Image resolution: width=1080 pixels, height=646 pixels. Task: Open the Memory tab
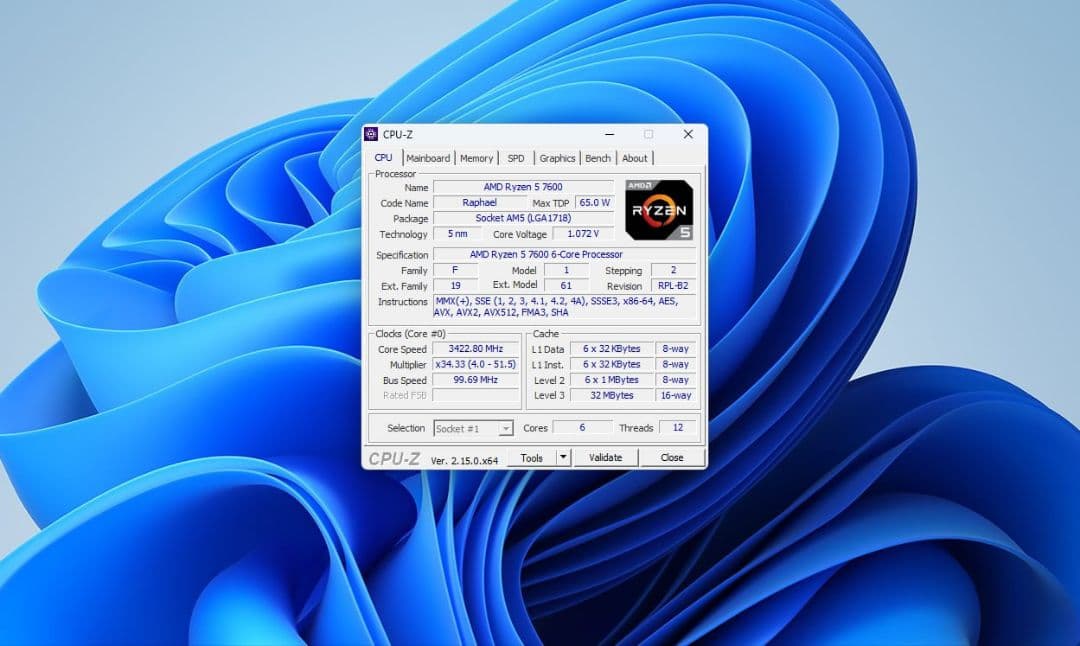[476, 157]
